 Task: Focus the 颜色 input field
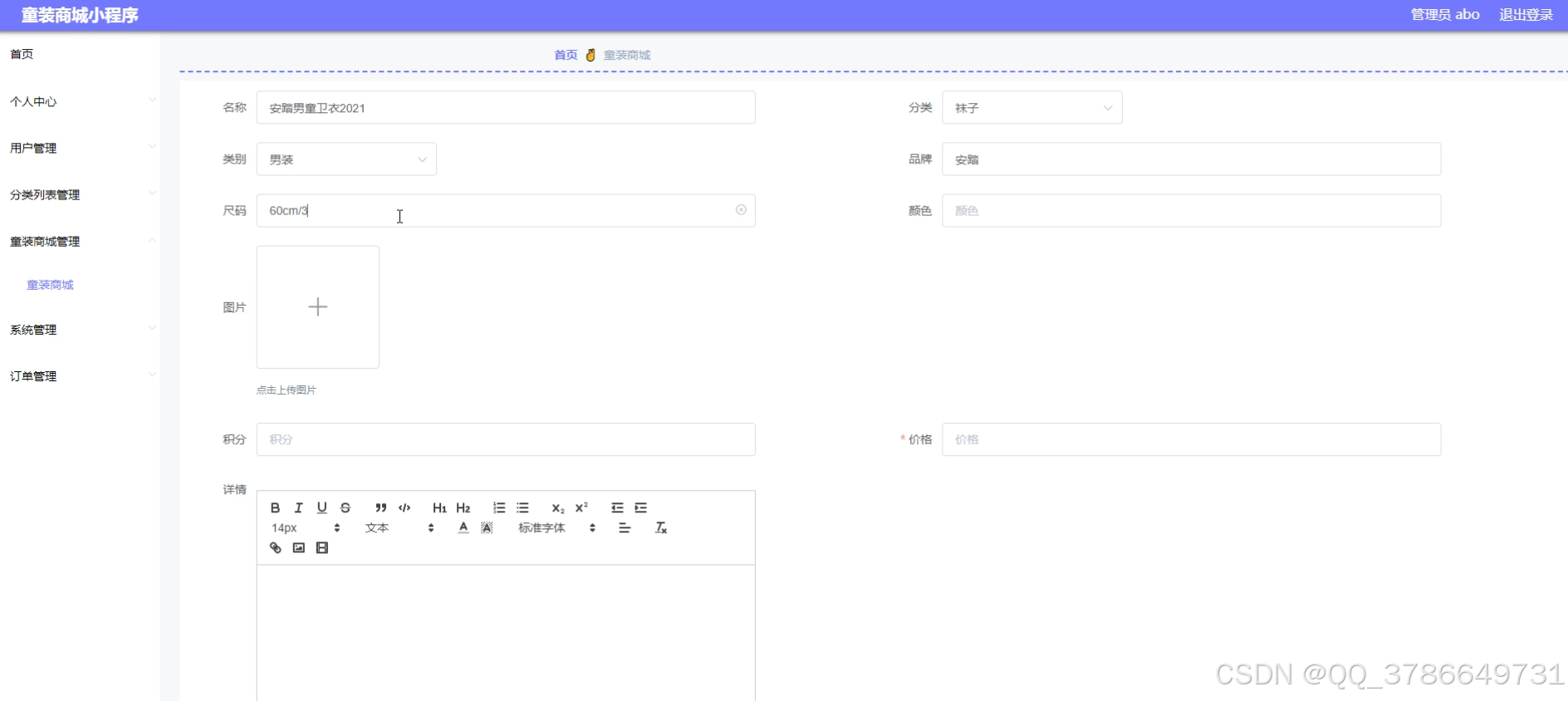tap(1191, 211)
